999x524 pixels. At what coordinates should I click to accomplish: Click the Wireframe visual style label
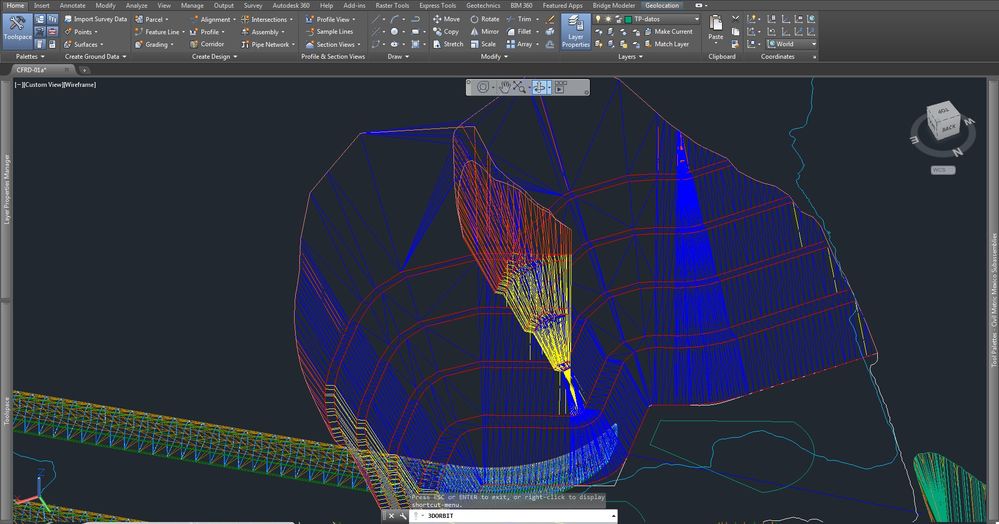tap(80, 85)
